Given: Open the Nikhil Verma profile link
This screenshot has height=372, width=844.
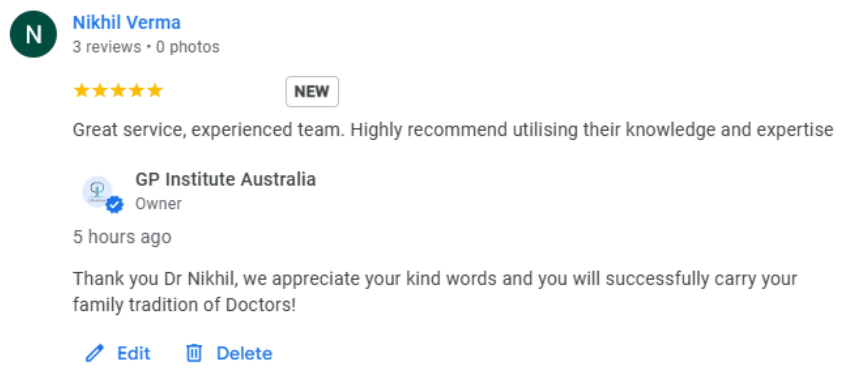Looking at the screenshot, I should click(127, 23).
